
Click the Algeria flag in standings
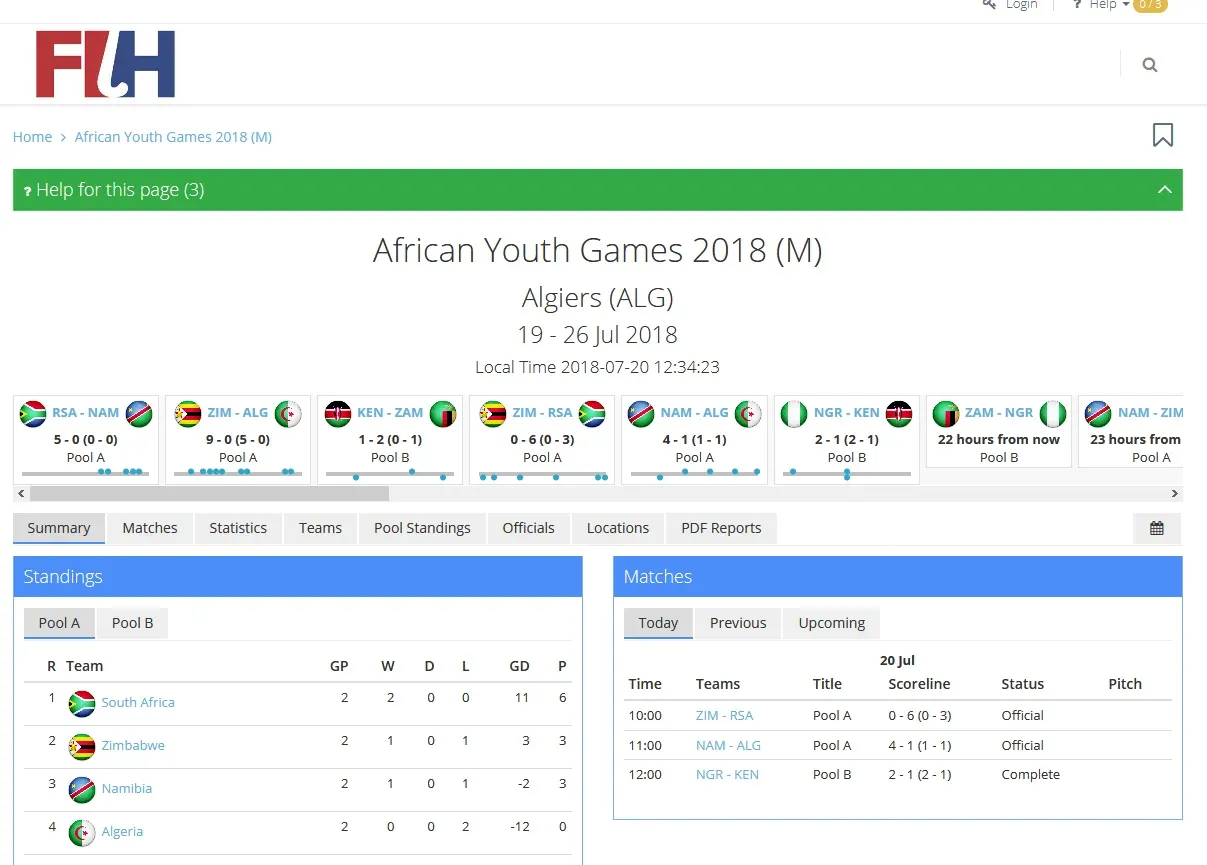pyautogui.click(x=81, y=832)
